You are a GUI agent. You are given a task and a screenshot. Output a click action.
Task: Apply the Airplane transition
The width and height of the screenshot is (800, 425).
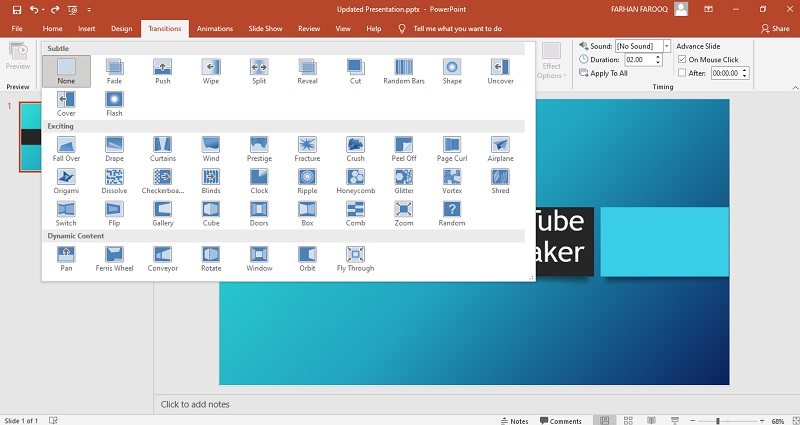coord(500,149)
